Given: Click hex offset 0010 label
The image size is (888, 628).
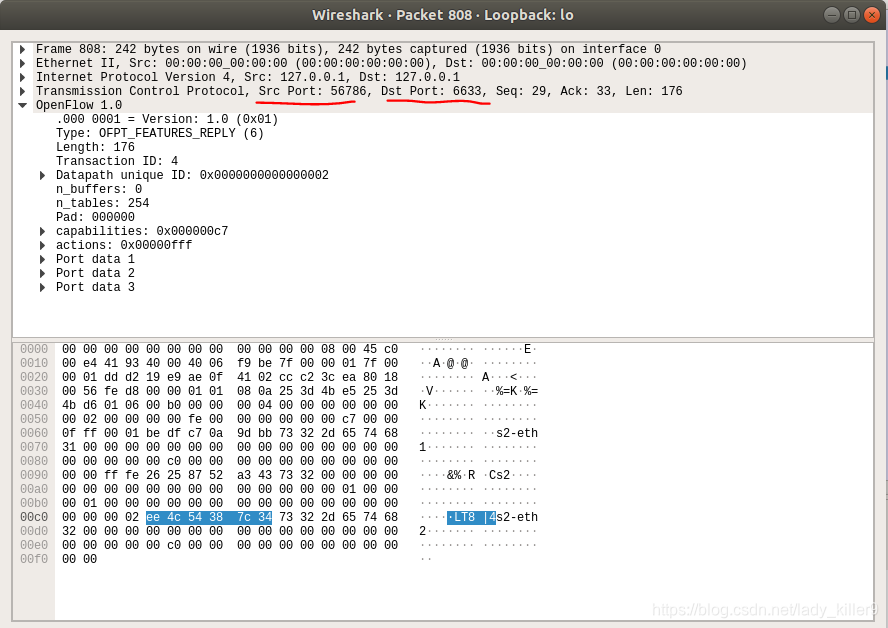Looking at the screenshot, I should coord(34,363).
